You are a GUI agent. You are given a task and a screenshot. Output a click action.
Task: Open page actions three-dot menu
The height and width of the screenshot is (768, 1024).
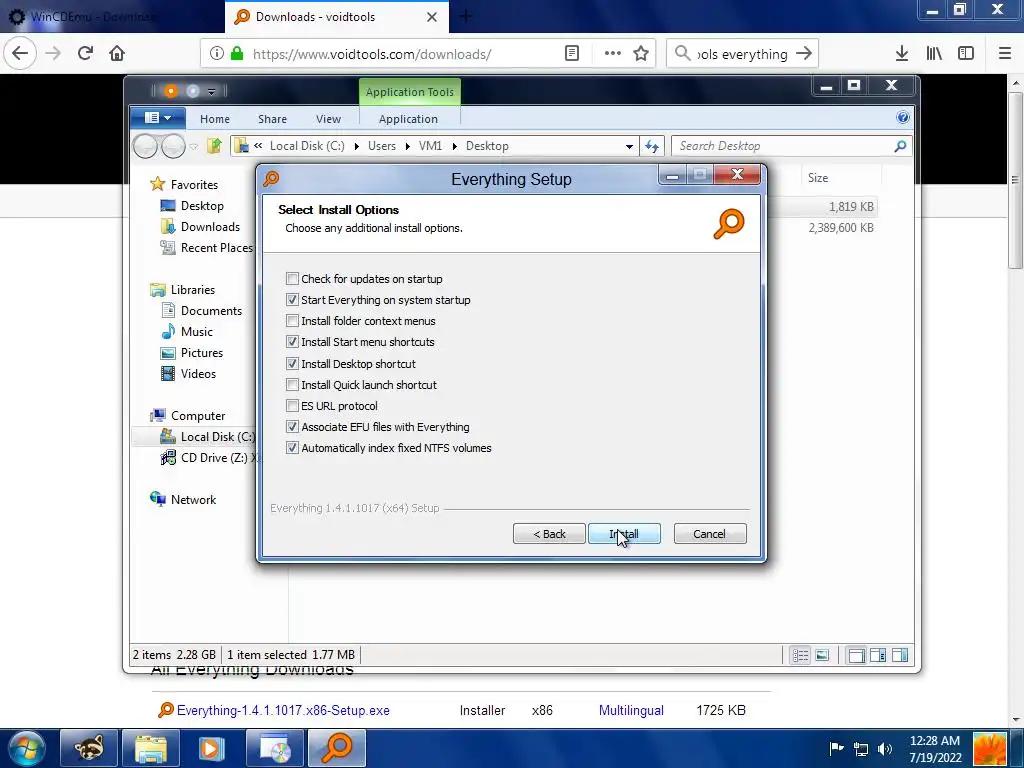click(613, 54)
